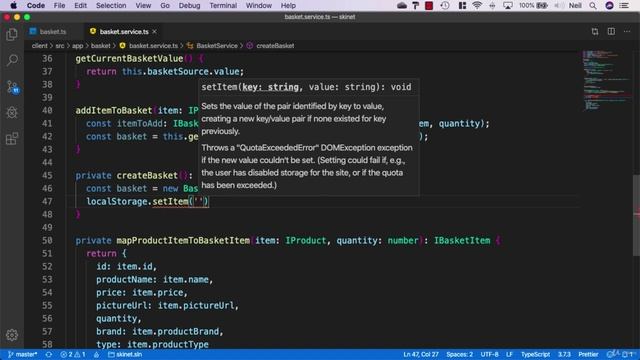Click the vertical editor scrollbar thumb

coord(636,215)
